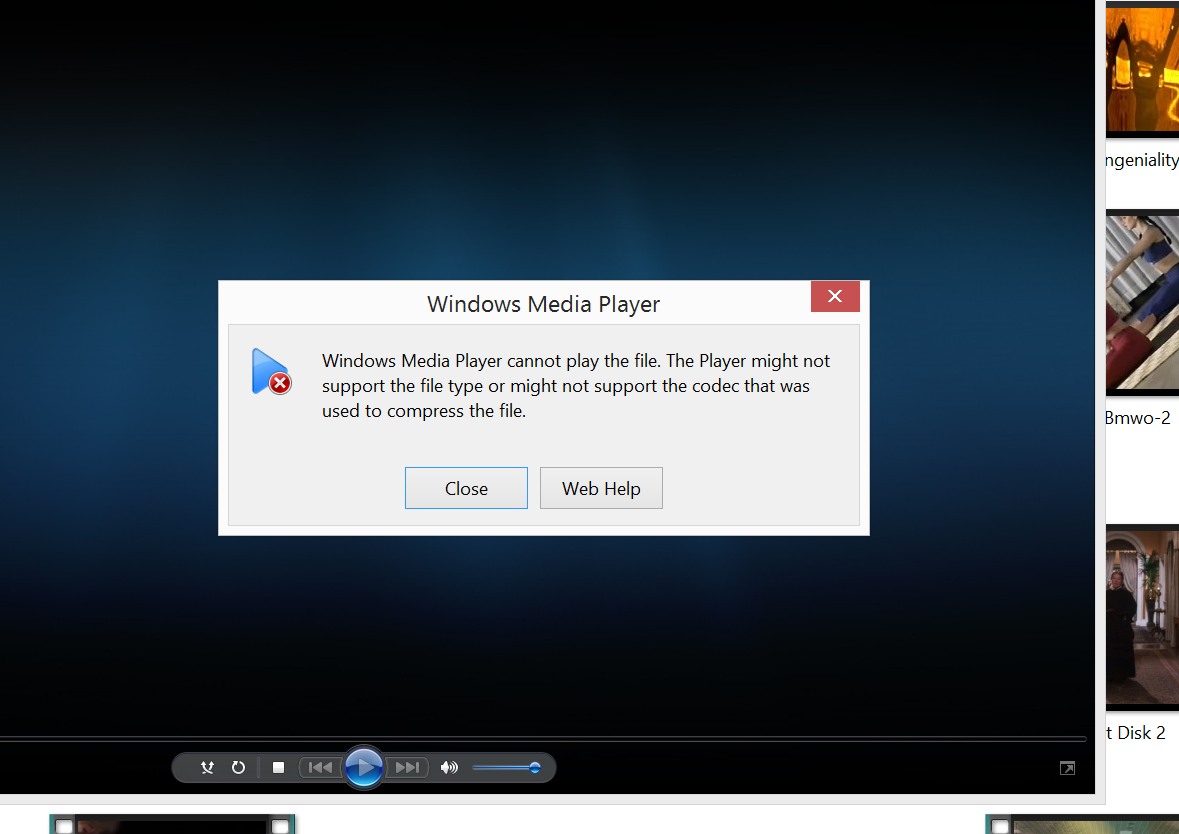This screenshot has width=1179, height=834.
Task: Stop playback with the square stop button
Action: [x=278, y=767]
